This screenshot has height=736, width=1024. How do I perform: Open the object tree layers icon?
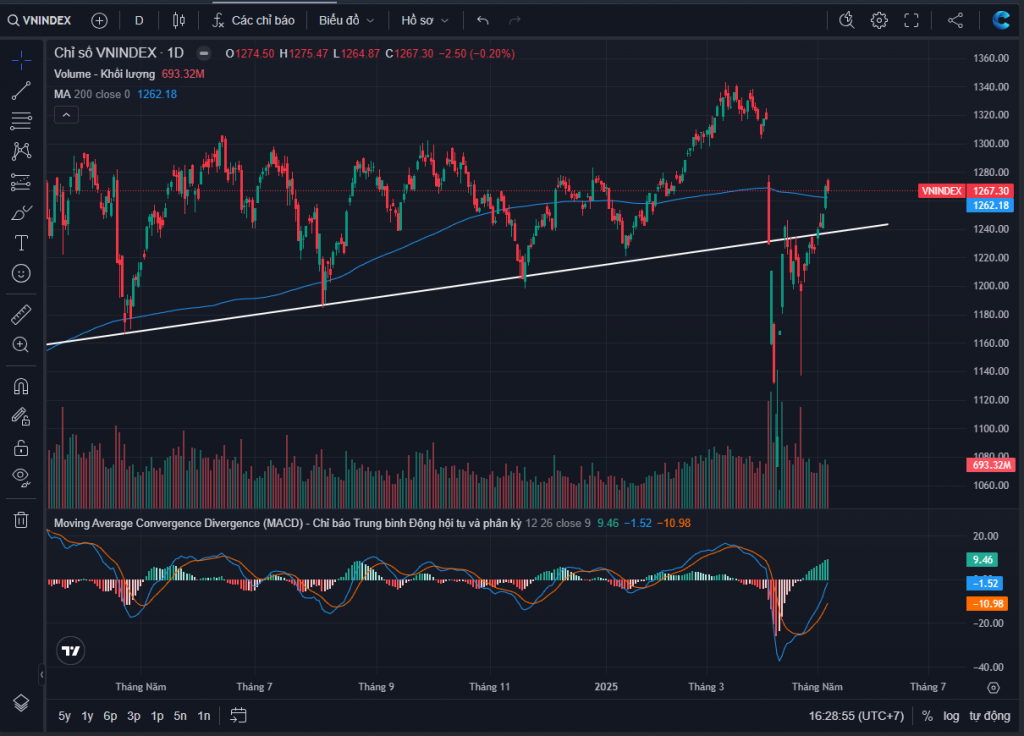pyautogui.click(x=21, y=703)
